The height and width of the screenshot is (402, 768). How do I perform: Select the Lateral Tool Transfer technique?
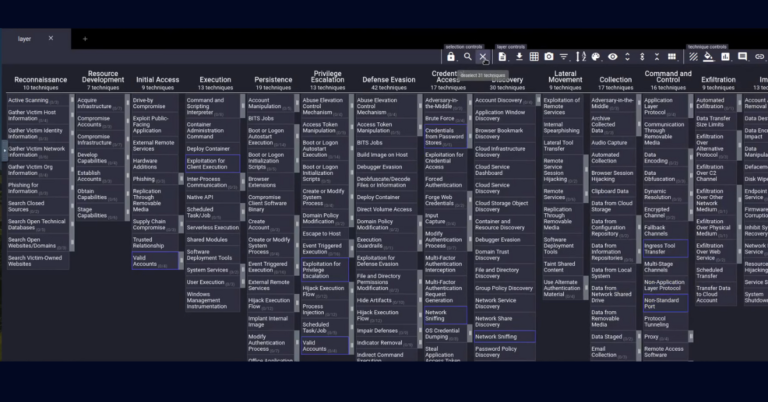click(562, 146)
